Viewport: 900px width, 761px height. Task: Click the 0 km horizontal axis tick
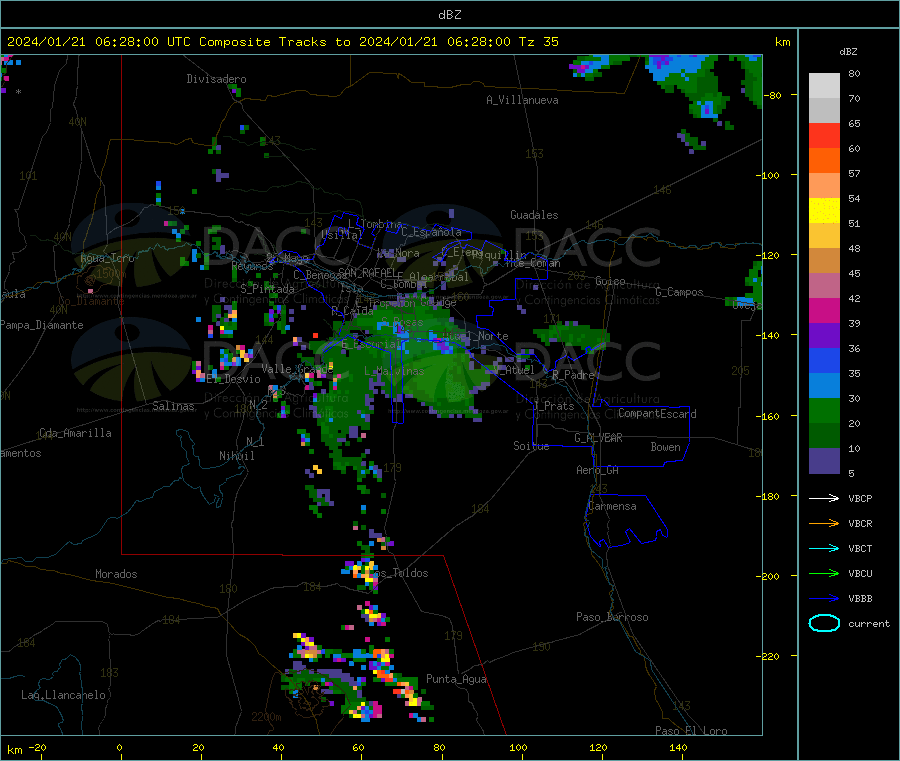coord(119,747)
